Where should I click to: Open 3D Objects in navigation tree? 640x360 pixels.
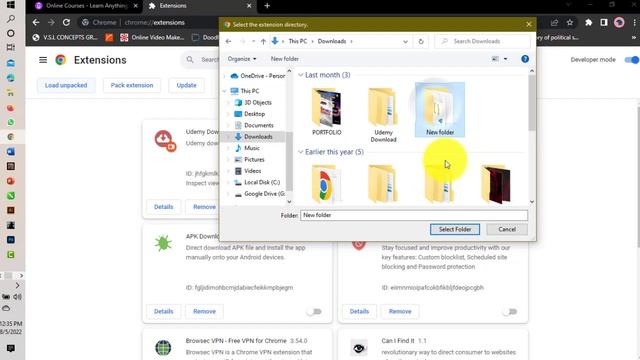click(253, 102)
